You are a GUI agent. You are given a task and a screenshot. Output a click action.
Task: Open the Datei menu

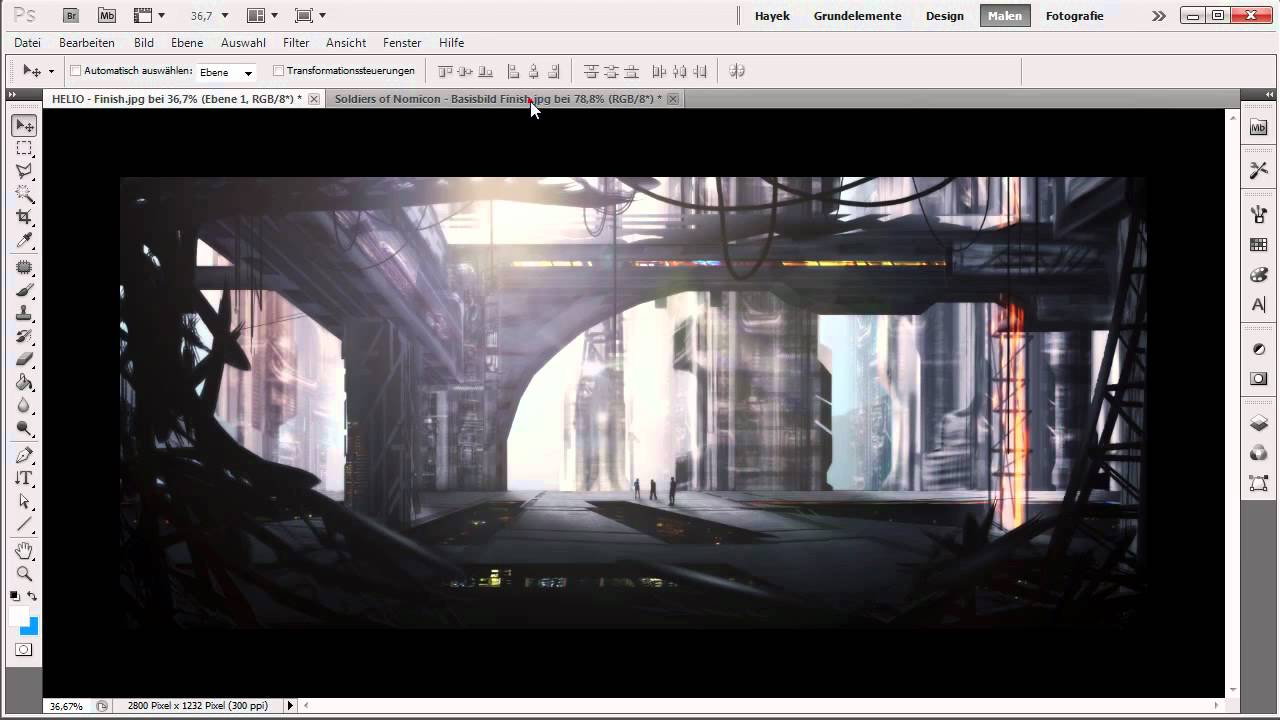pos(27,43)
